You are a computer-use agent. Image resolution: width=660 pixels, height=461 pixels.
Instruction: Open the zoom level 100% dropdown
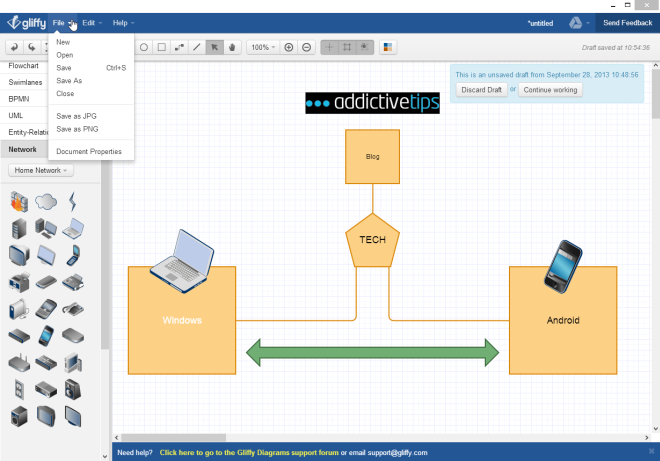click(x=263, y=47)
